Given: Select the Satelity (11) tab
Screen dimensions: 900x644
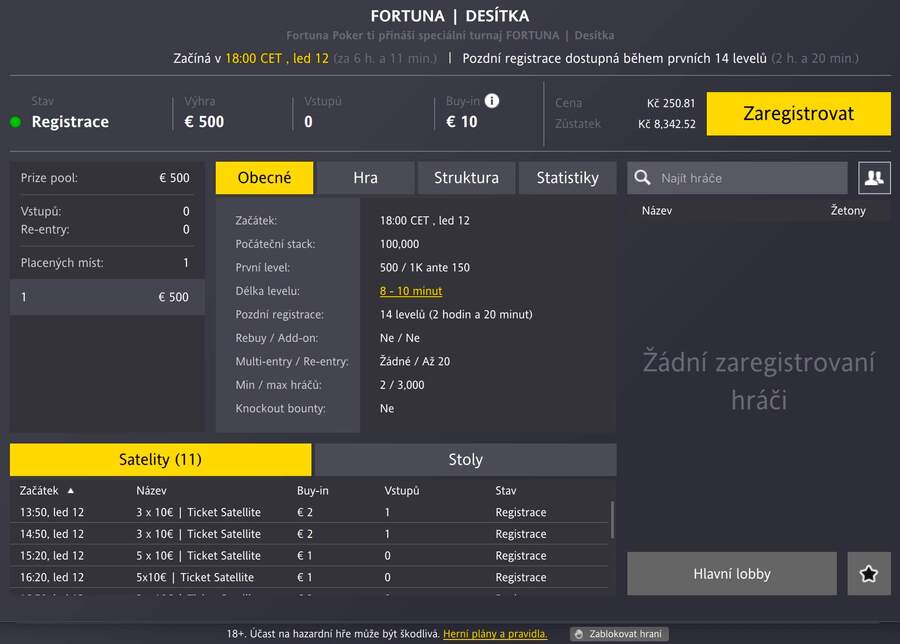Looking at the screenshot, I should (x=161, y=459).
